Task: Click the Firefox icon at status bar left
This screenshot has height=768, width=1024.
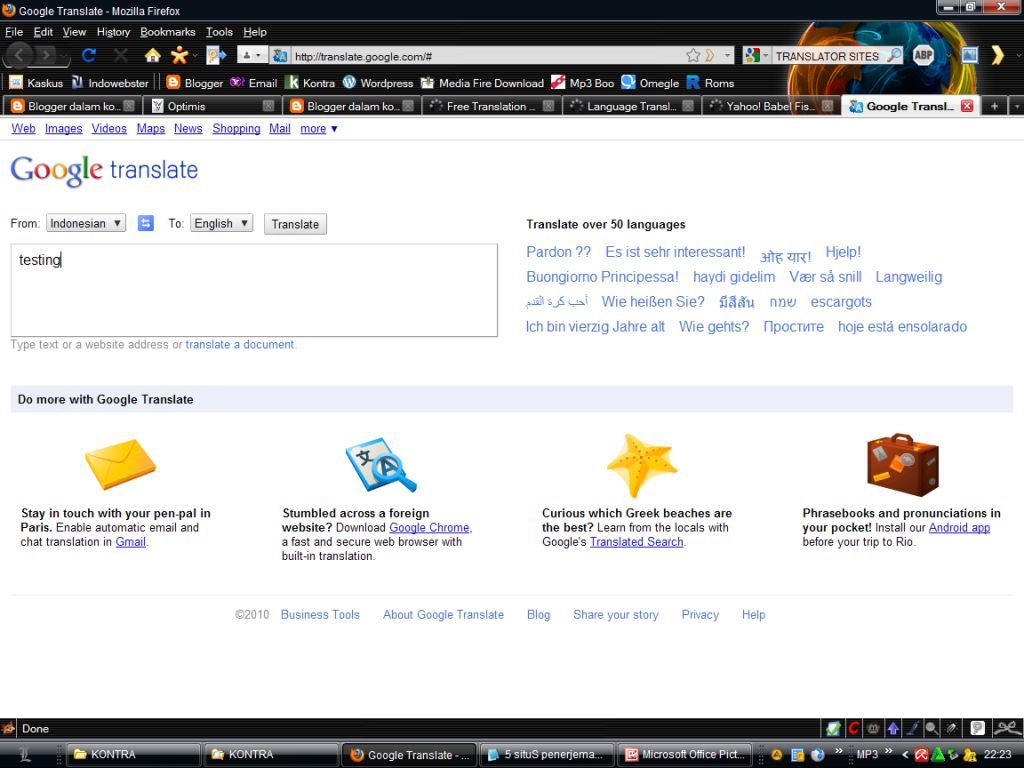Action: pos(8,728)
